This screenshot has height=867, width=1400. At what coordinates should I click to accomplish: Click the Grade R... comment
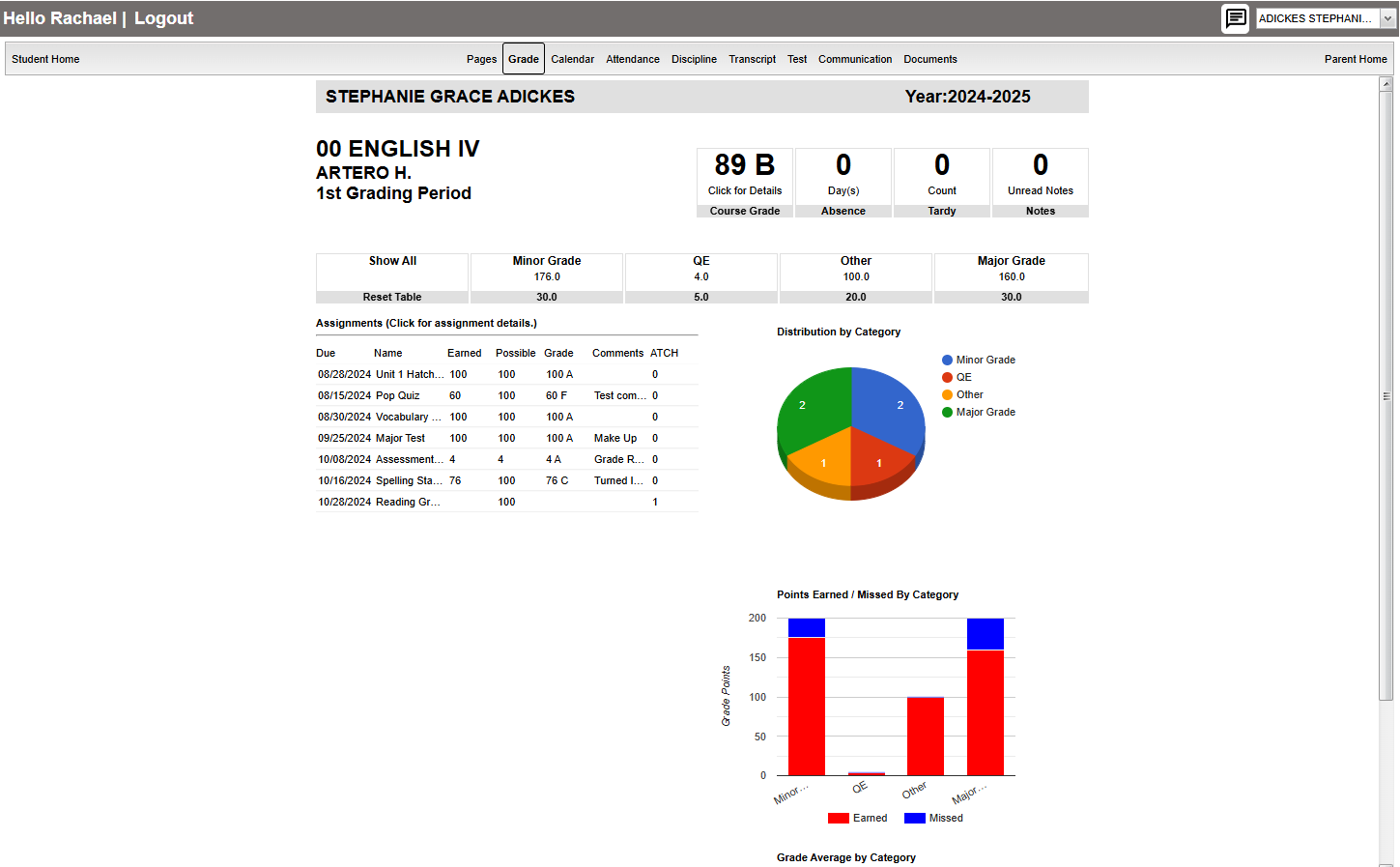618,459
